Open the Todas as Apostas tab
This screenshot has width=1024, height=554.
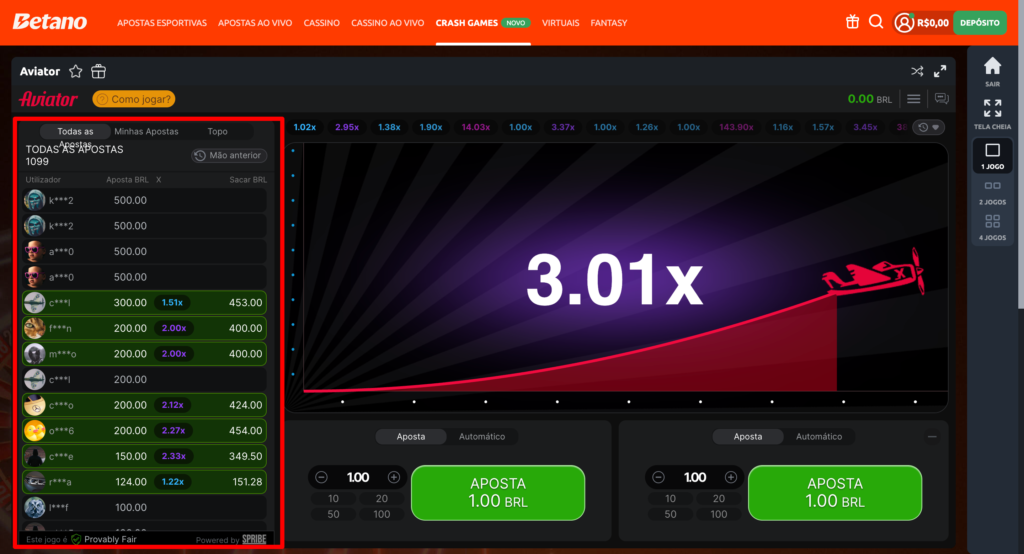coord(75,131)
